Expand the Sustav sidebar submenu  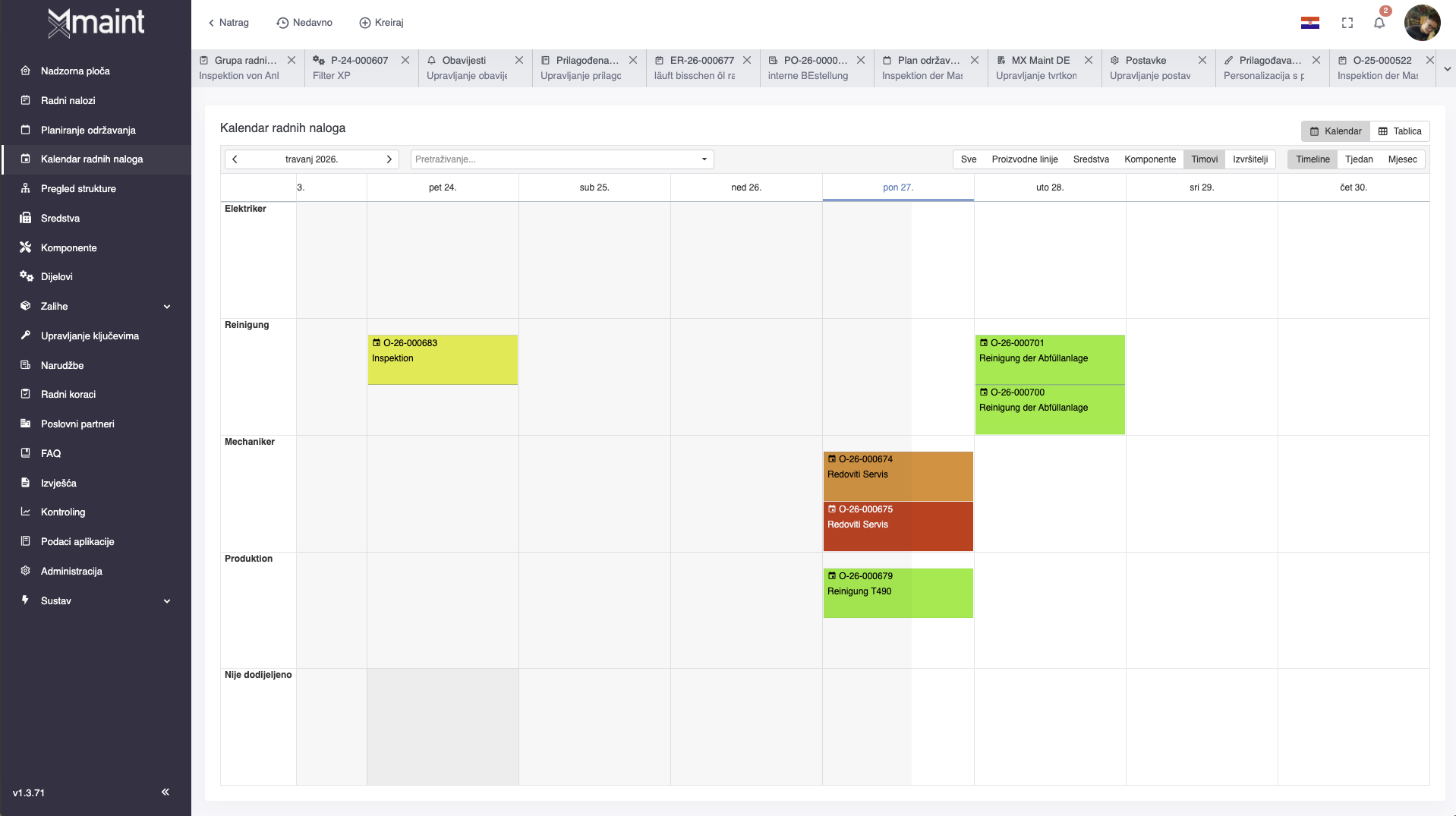click(167, 601)
